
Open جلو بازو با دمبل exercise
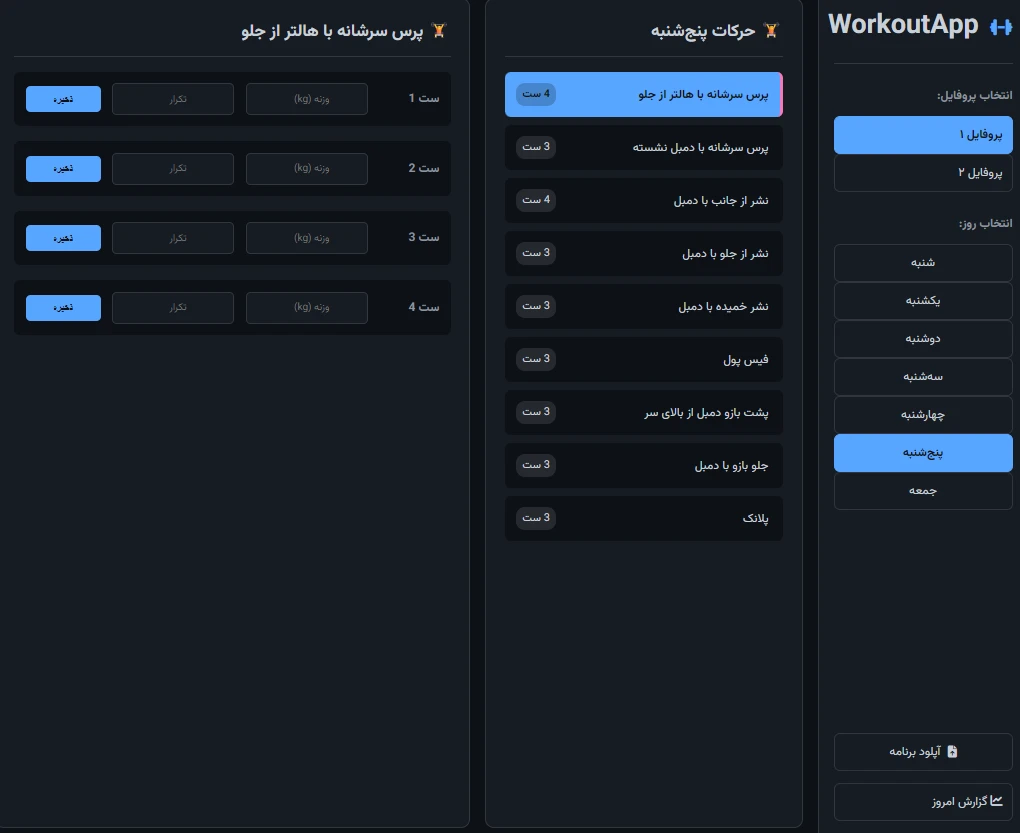pos(644,465)
